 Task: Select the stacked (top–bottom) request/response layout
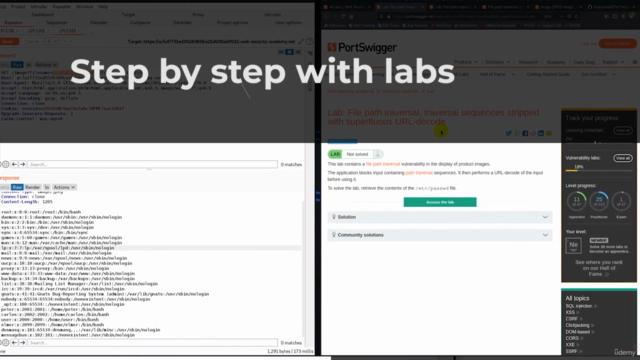pyautogui.click(x=289, y=52)
